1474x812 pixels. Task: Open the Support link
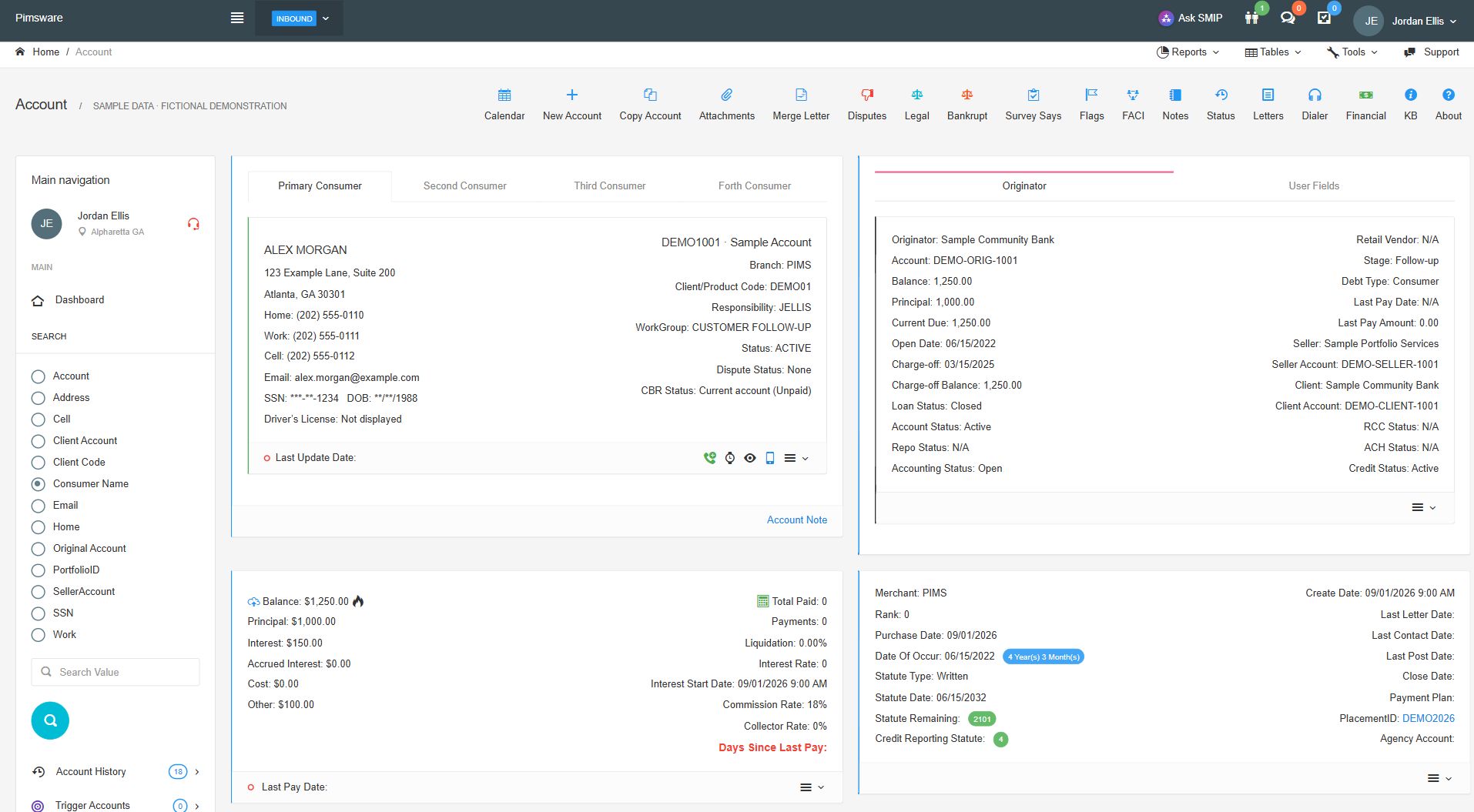[1431, 52]
